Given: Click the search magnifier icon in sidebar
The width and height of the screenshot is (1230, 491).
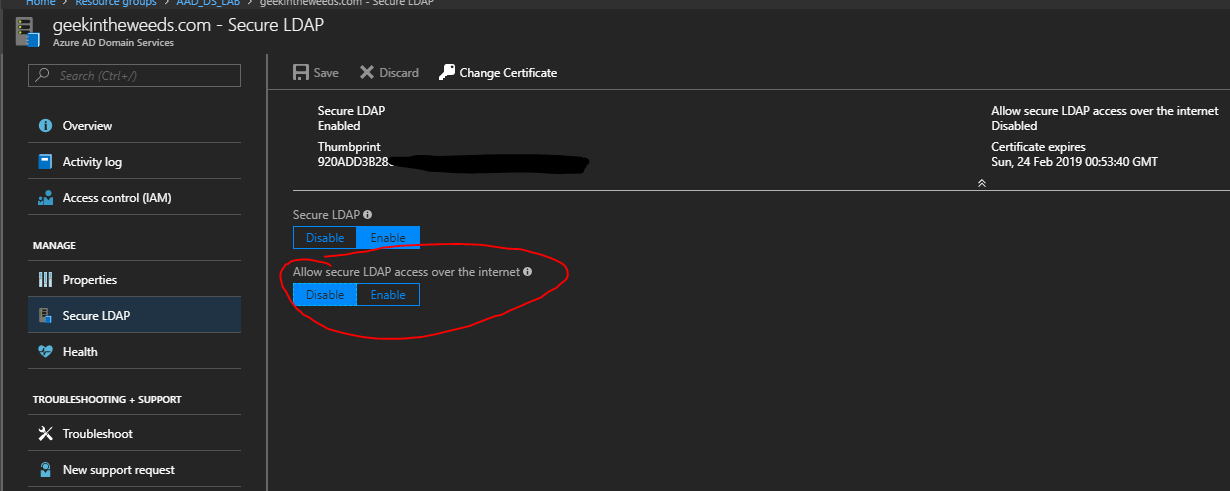Looking at the screenshot, I should 44,76.
